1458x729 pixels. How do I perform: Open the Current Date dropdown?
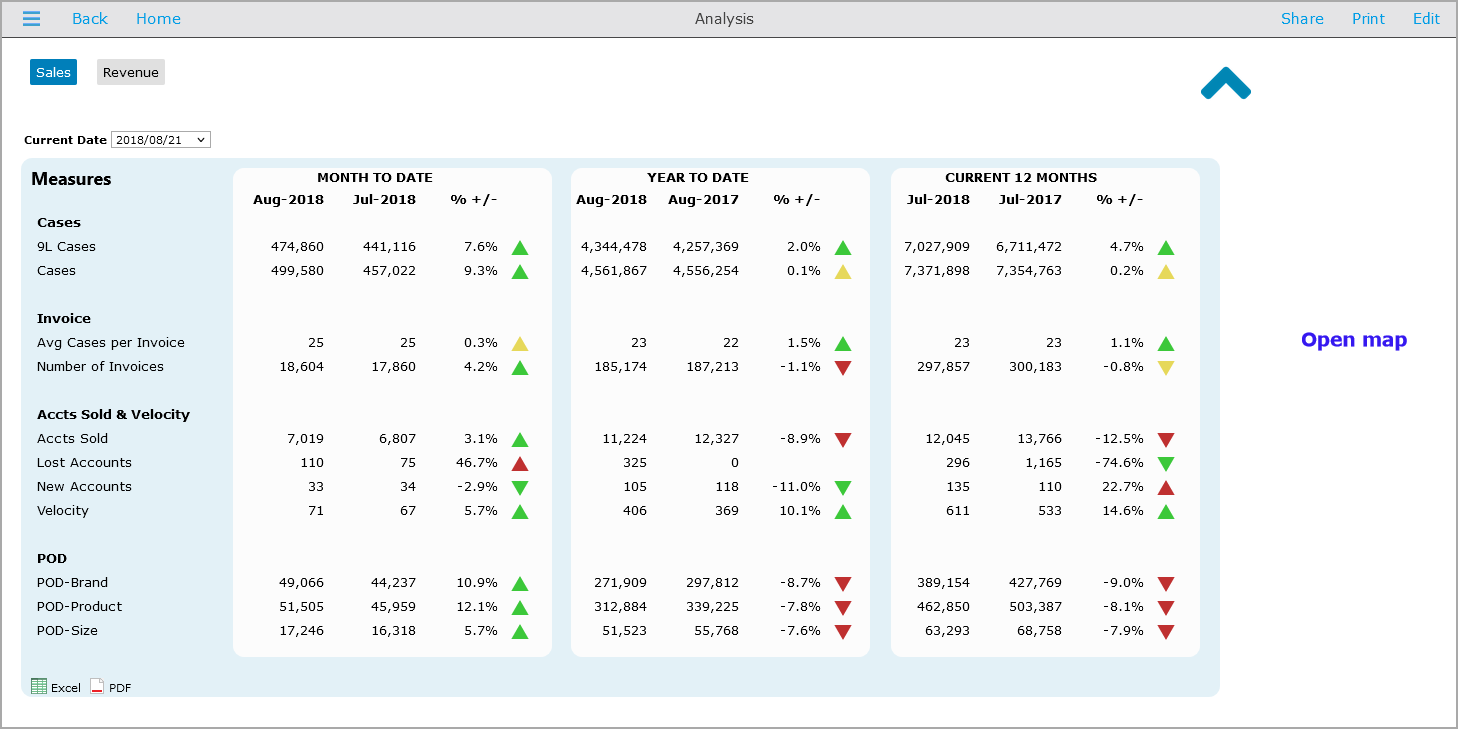(160, 140)
